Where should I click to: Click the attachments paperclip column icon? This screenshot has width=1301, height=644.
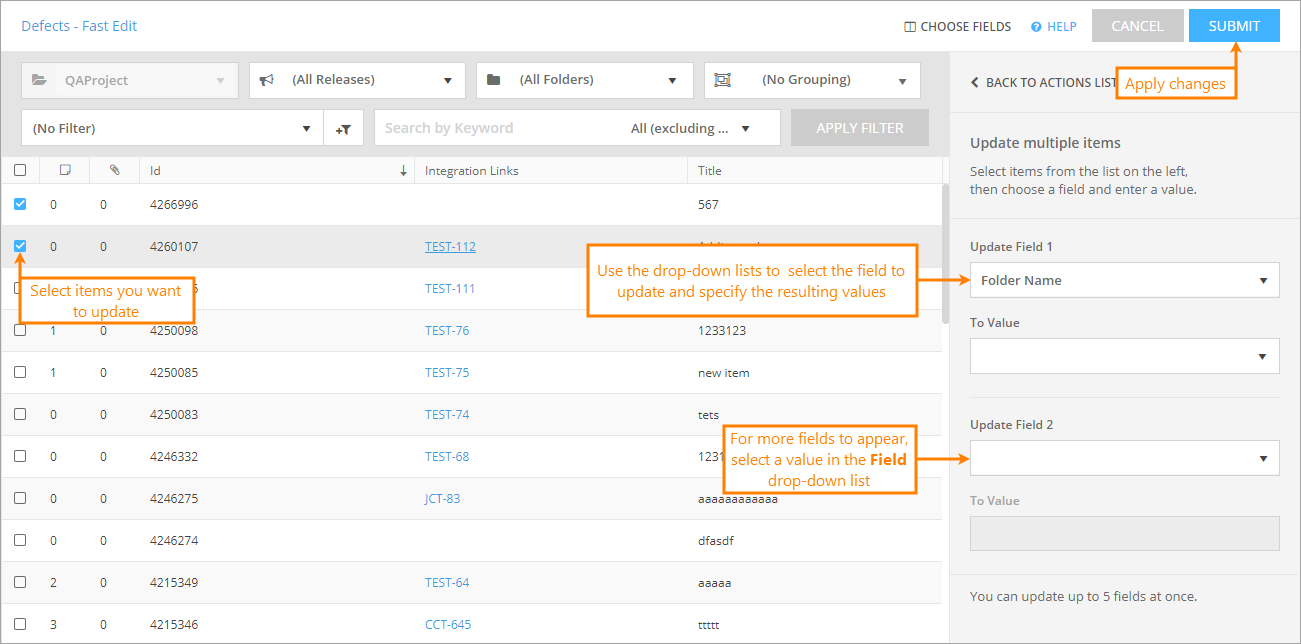coord(115,170)
